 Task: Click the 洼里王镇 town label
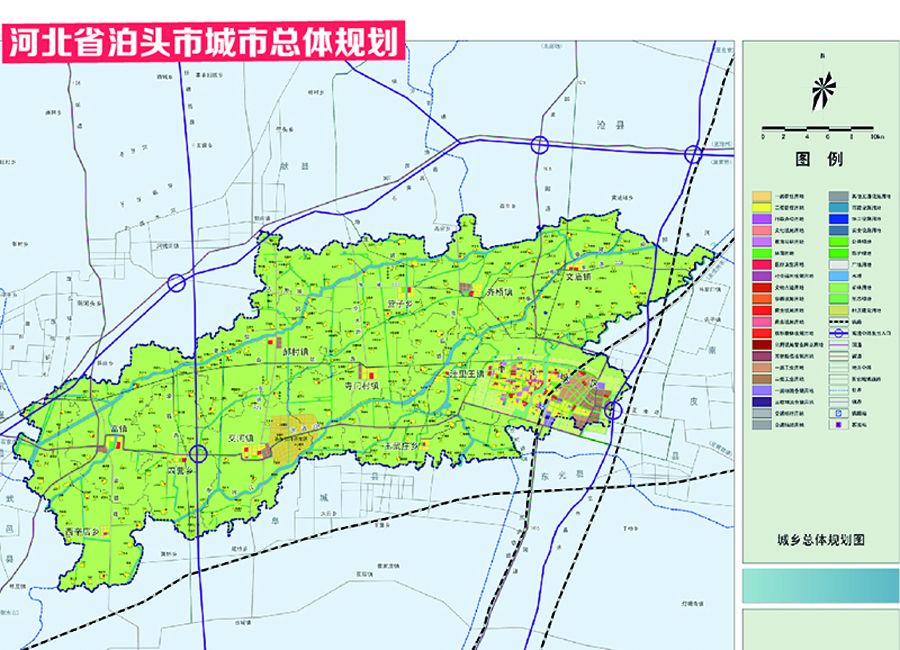(465, 375)
